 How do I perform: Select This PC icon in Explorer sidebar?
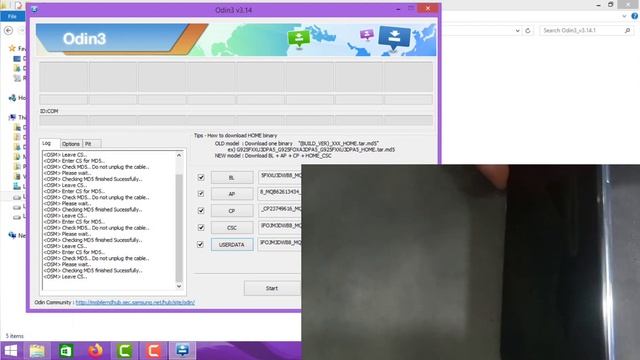click(x=12, y=118)
